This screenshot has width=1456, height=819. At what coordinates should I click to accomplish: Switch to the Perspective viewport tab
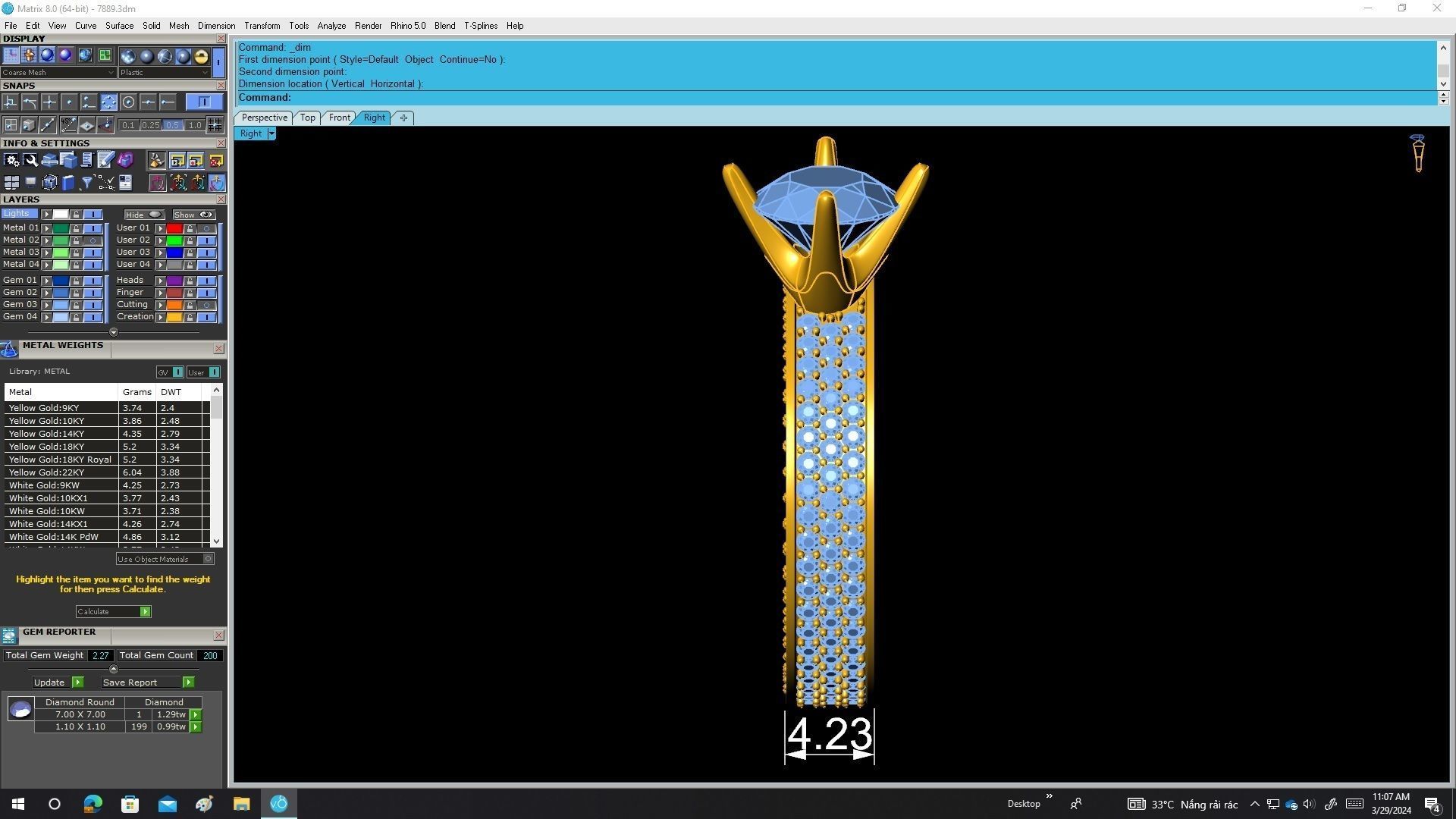click(x=264, y=118)
